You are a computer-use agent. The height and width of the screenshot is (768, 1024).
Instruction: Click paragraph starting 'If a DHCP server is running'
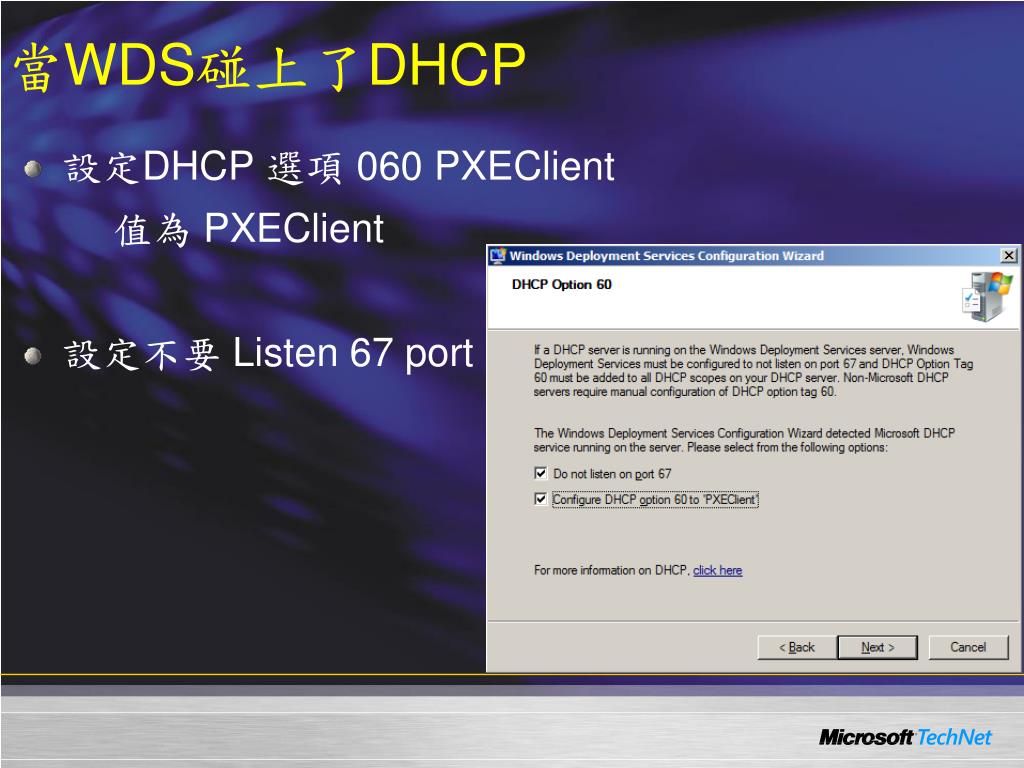pyautogui.click(x=753, y=371)
